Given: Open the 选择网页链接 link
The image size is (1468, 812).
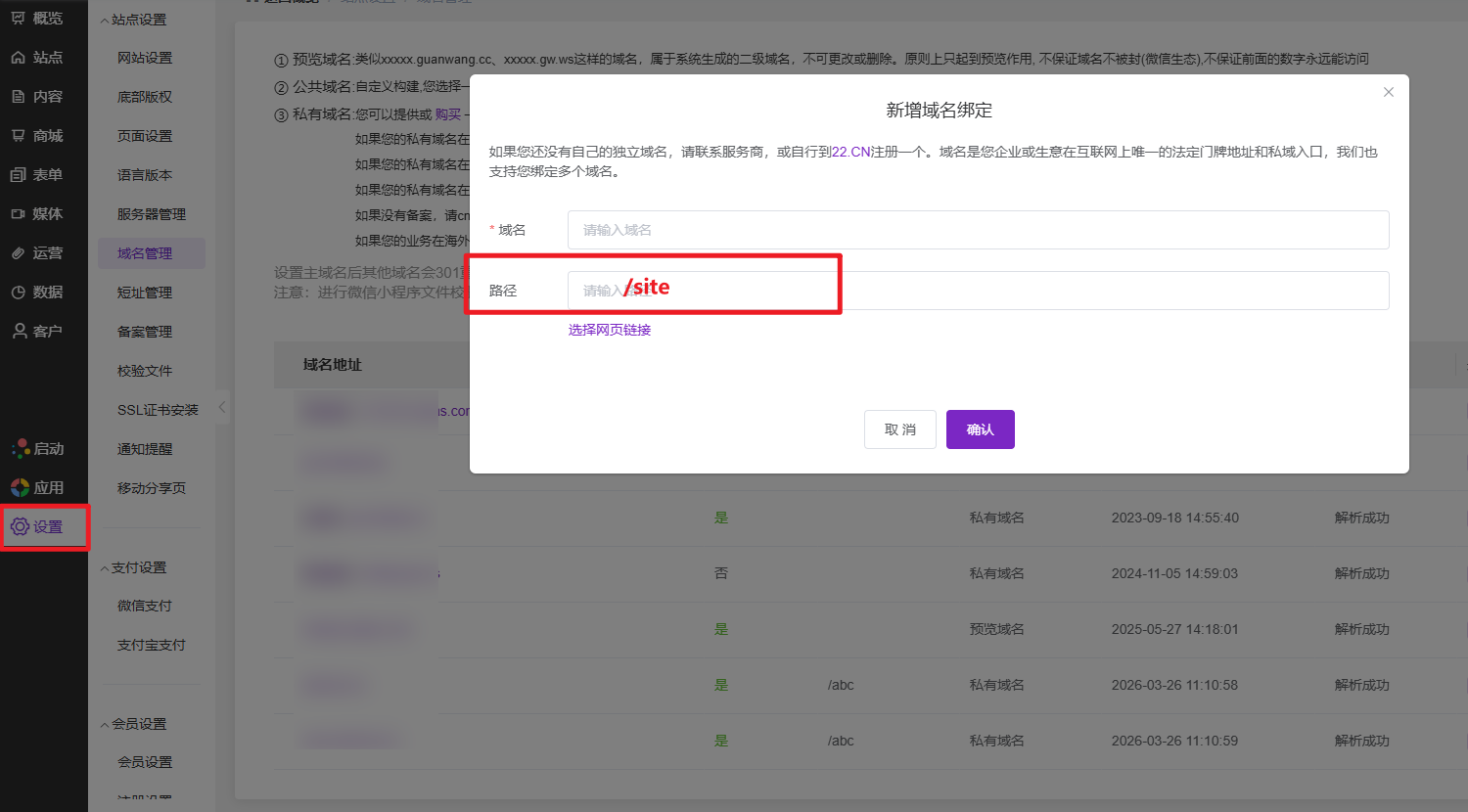Looking at the screenshot, I should [610, 331].
